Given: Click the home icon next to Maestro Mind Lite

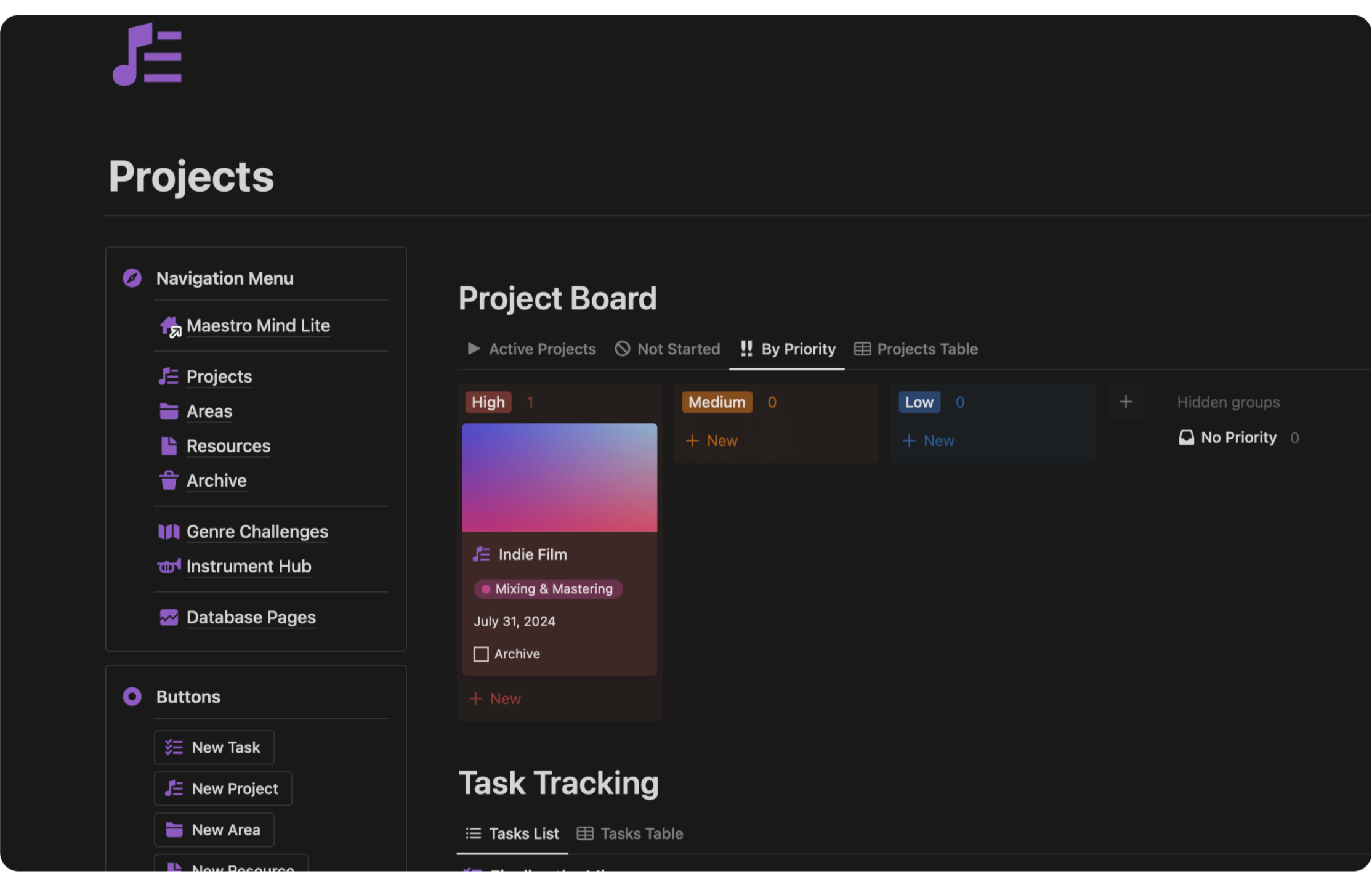Looking at the screenshot, I should tap(169, 325).
